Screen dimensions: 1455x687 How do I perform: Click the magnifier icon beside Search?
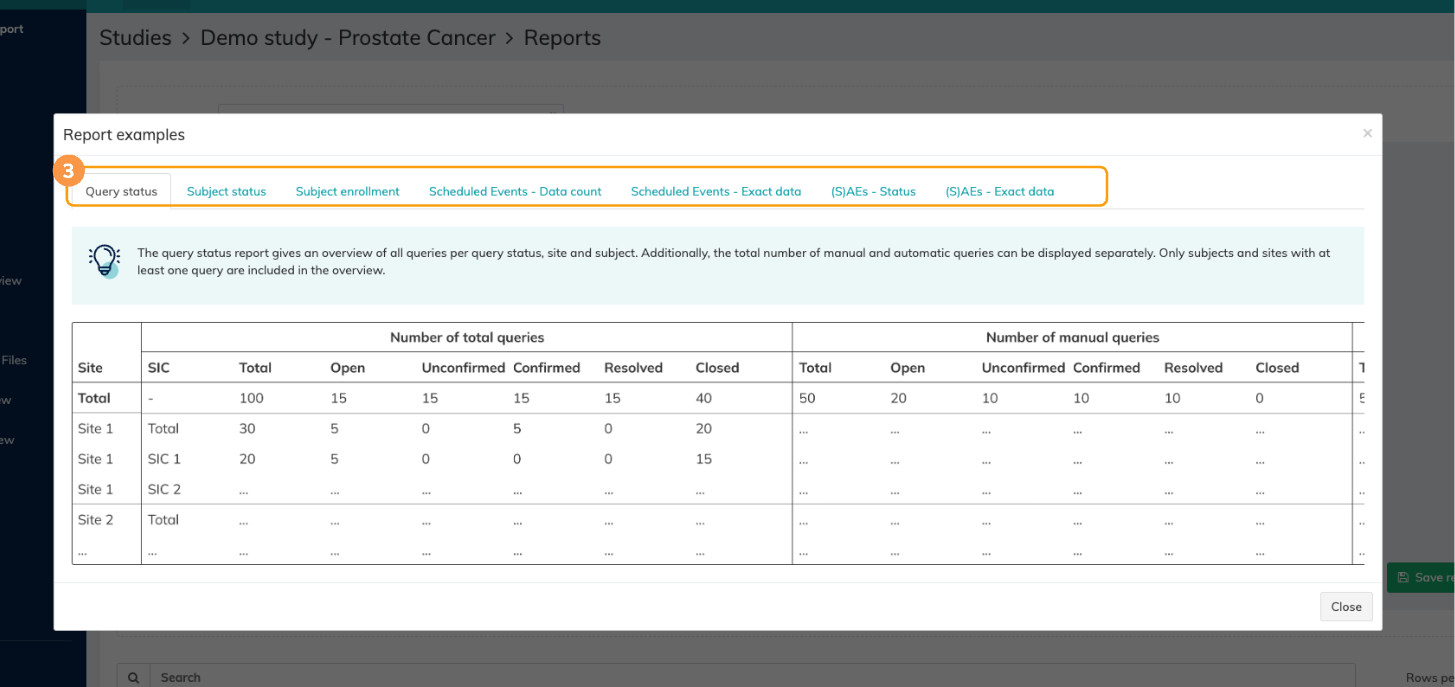133,677
